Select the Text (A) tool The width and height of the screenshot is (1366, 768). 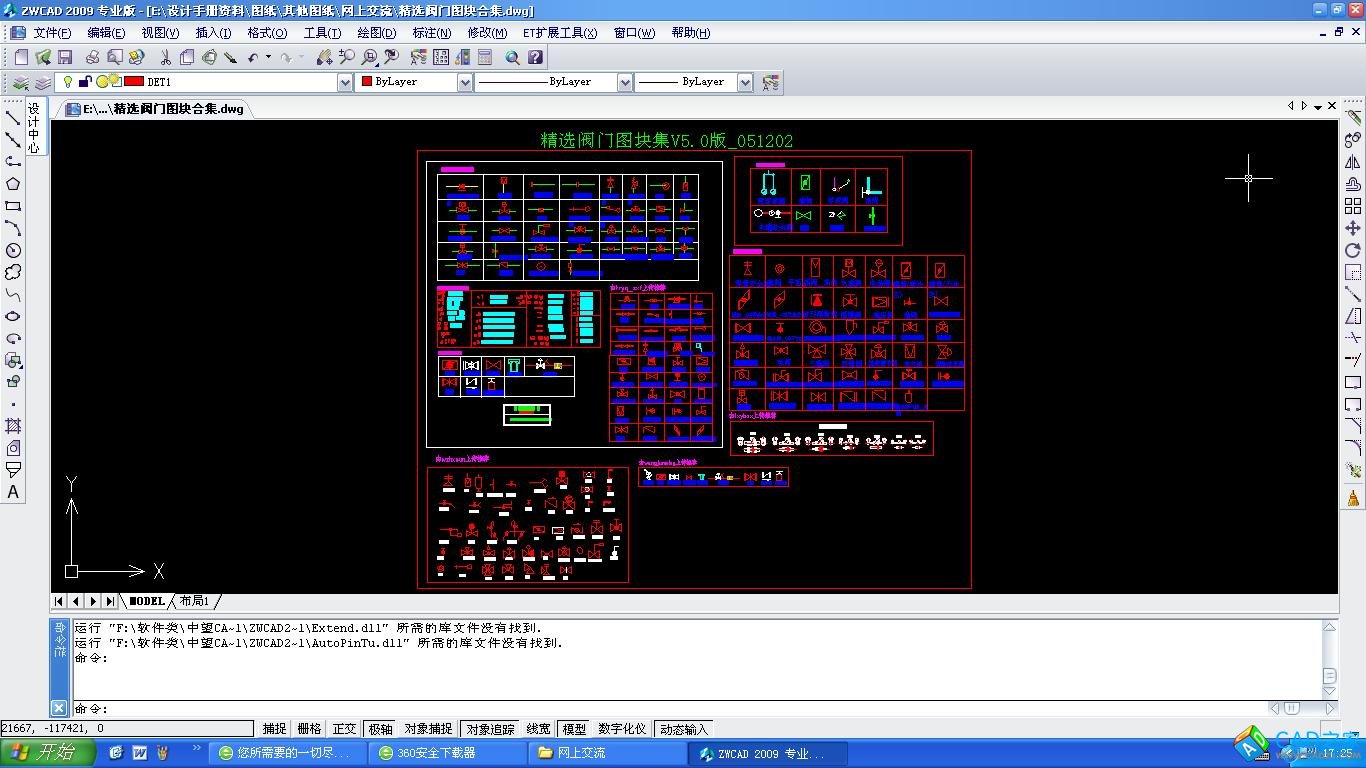(13, 492)
